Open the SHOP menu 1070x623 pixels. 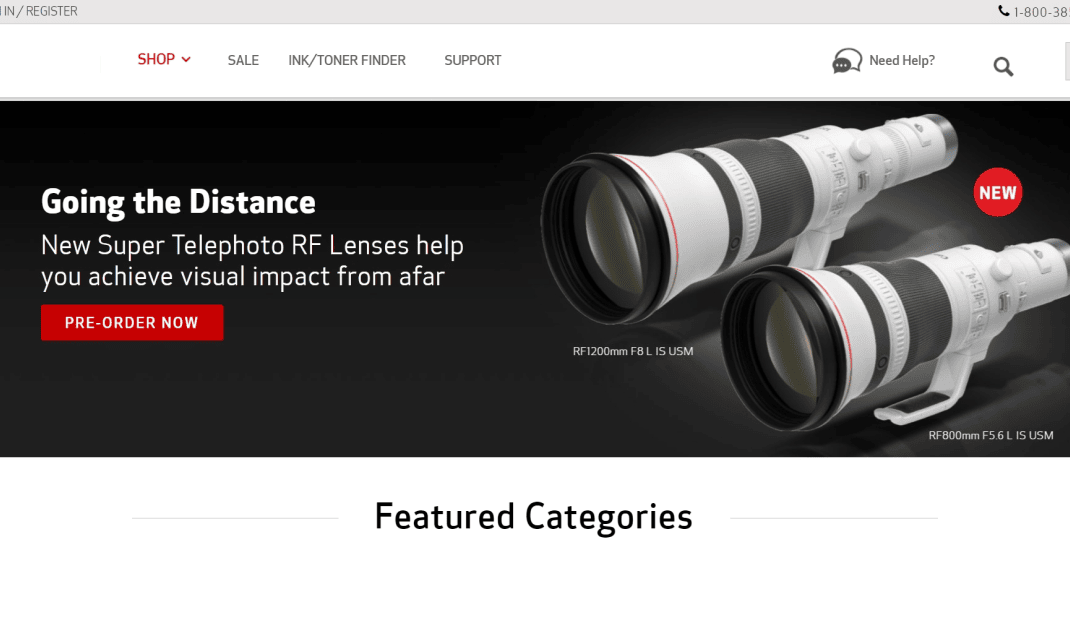(156, 59)
